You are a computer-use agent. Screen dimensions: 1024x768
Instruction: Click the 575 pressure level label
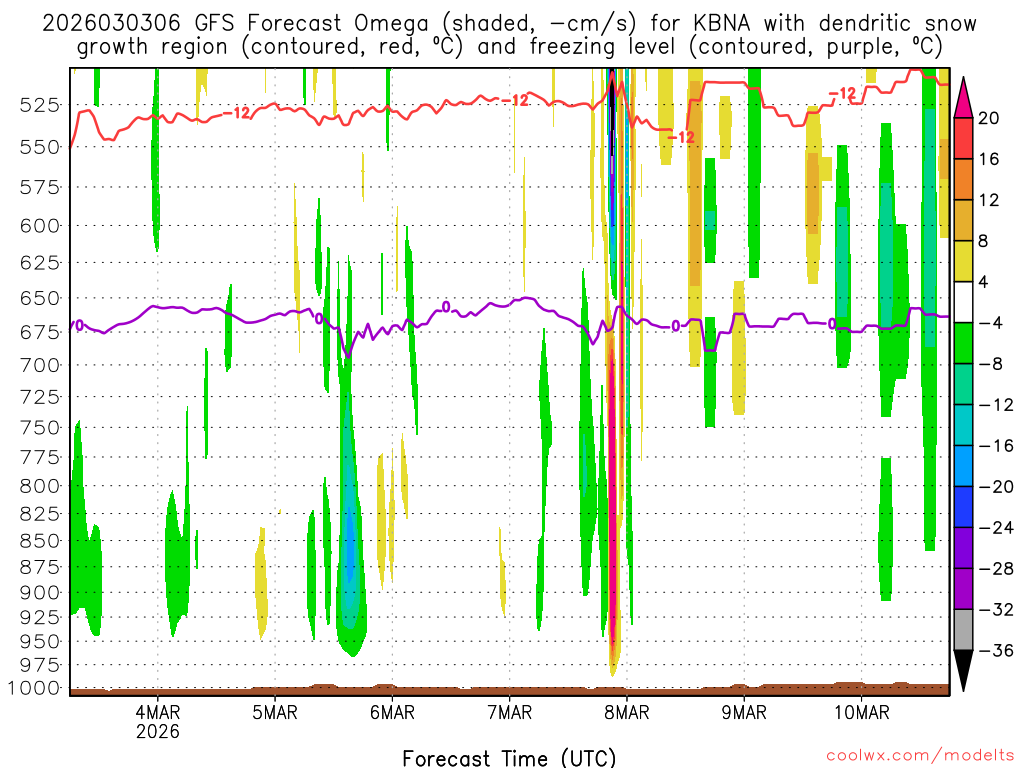click(39, 188)
